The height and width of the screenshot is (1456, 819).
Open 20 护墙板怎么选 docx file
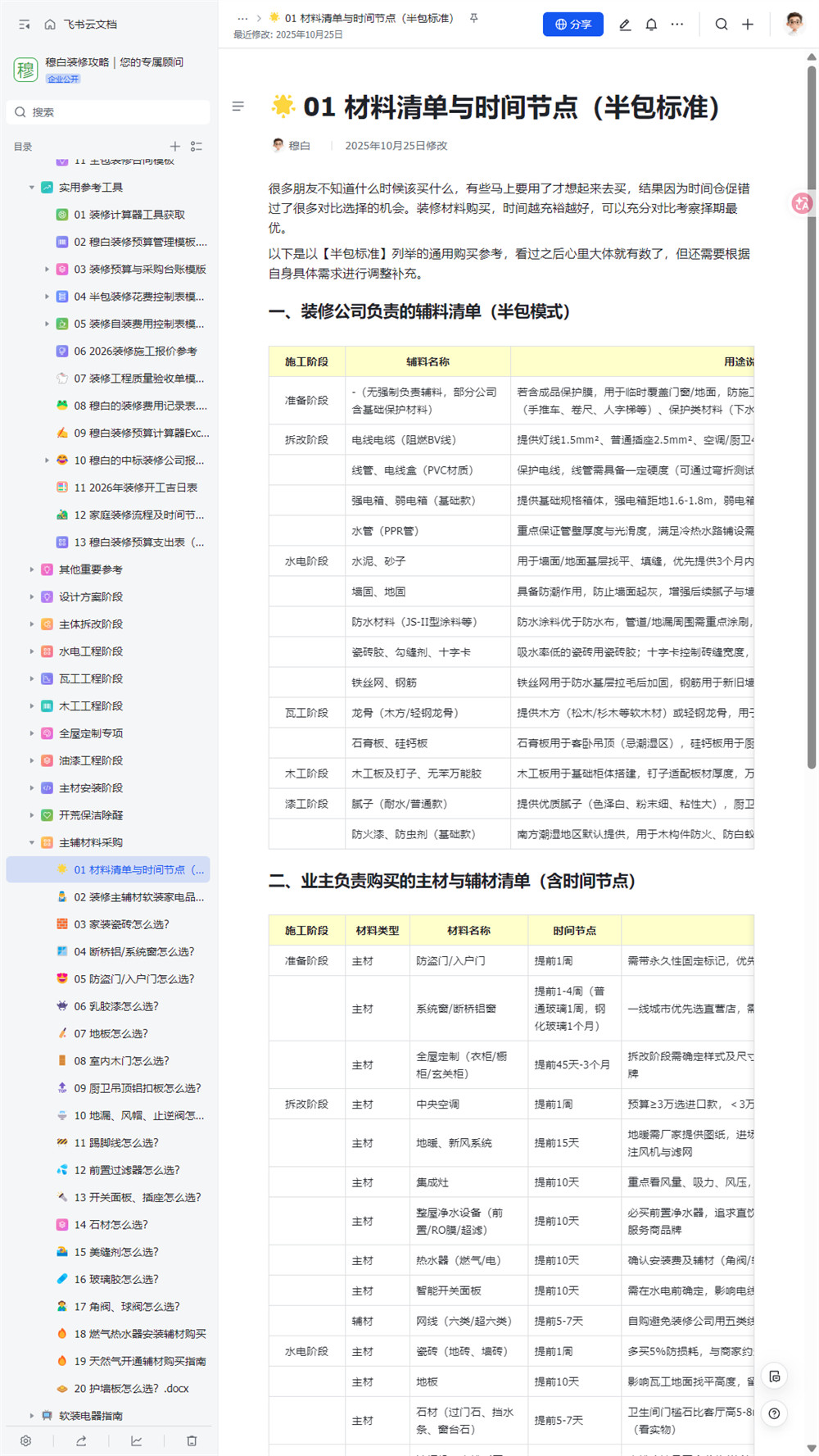[x=131, y=1389]
